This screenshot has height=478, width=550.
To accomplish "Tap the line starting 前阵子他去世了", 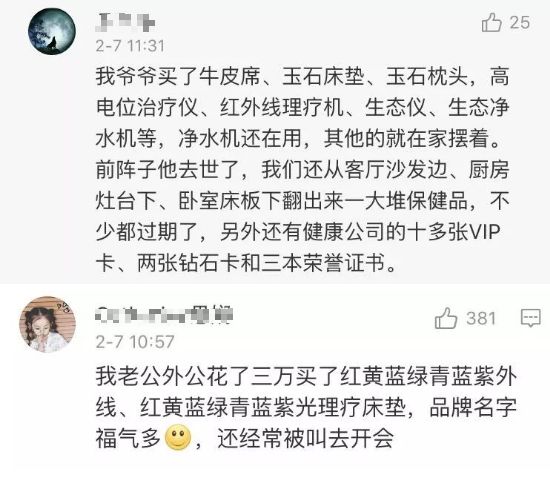I will [302, 169].
